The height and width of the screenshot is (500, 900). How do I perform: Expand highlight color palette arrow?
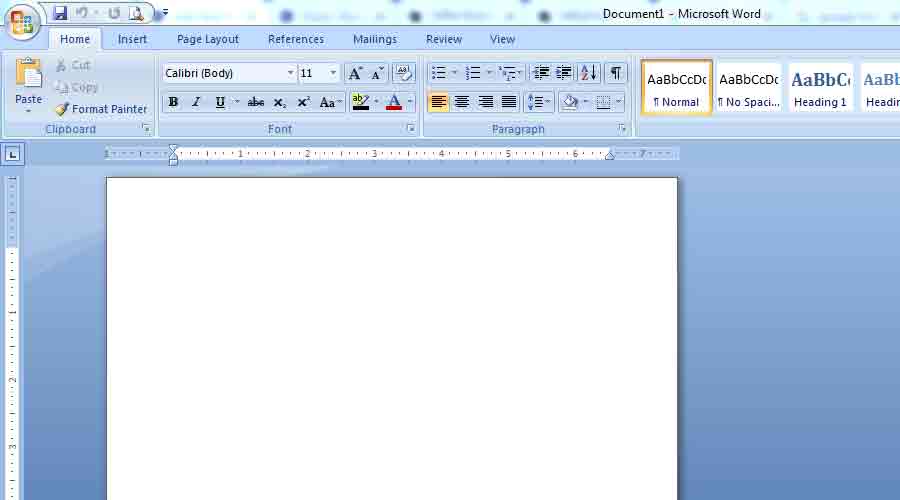point(377,102)
